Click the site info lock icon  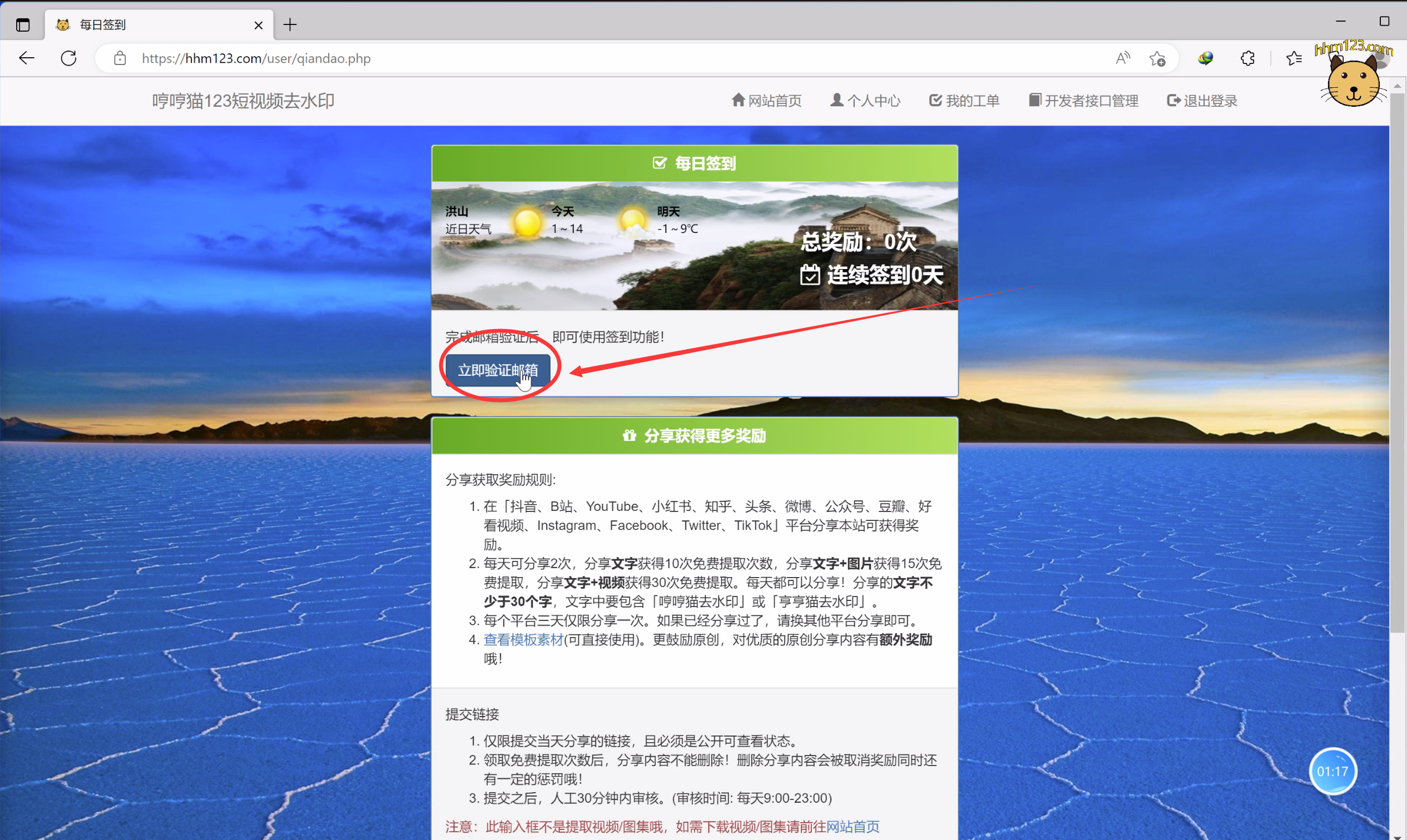click(x=120, y=58)
